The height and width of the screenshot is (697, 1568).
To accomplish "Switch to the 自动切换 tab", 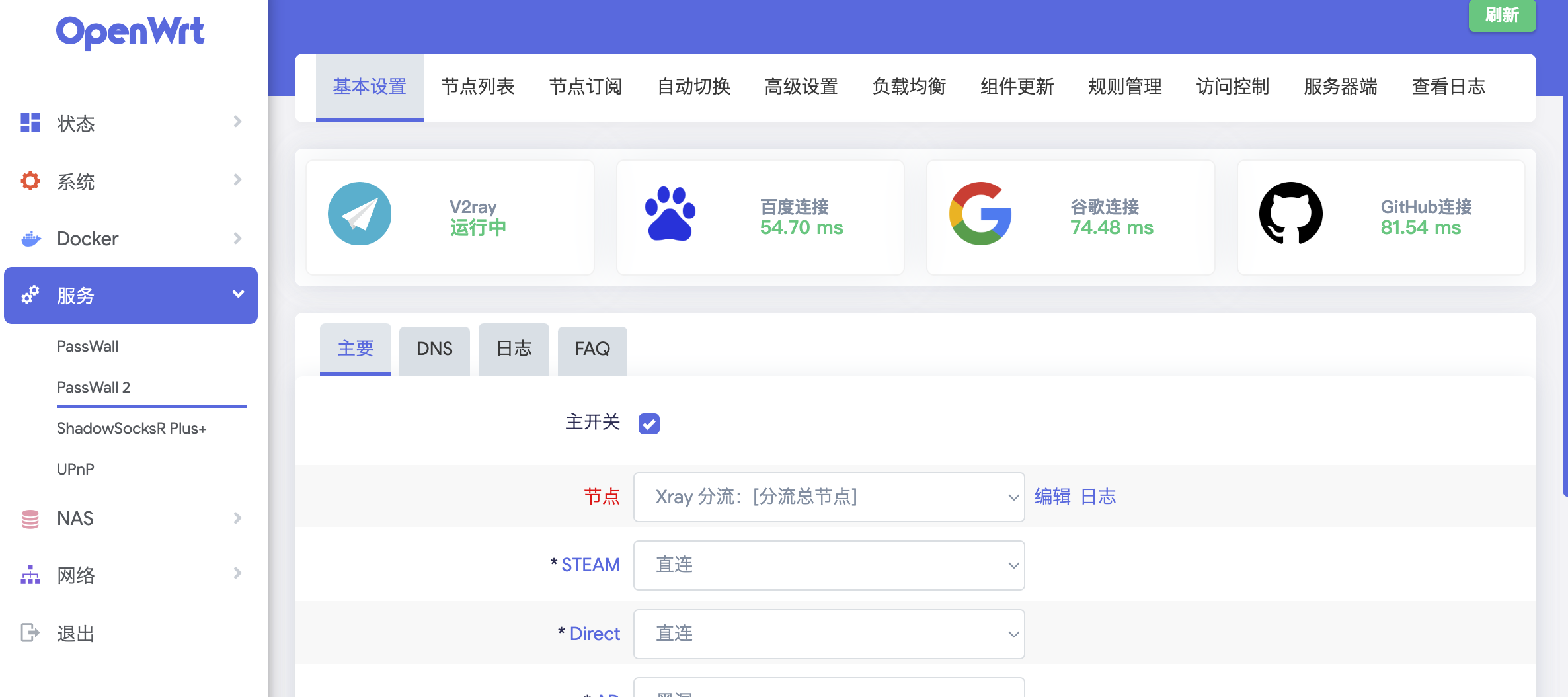I will tap(693, 87).
